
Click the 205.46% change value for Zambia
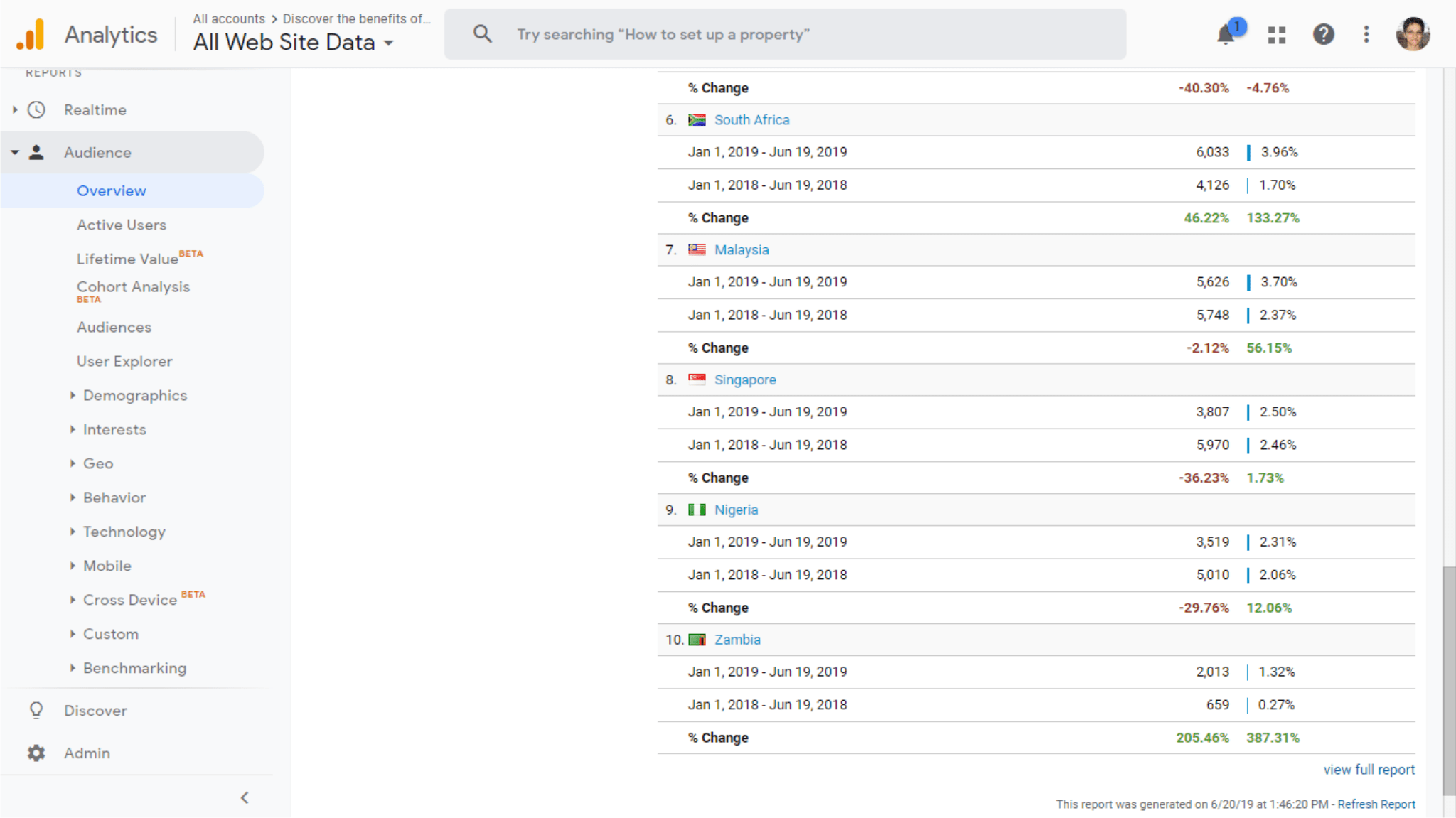(x=1202, y=738)
